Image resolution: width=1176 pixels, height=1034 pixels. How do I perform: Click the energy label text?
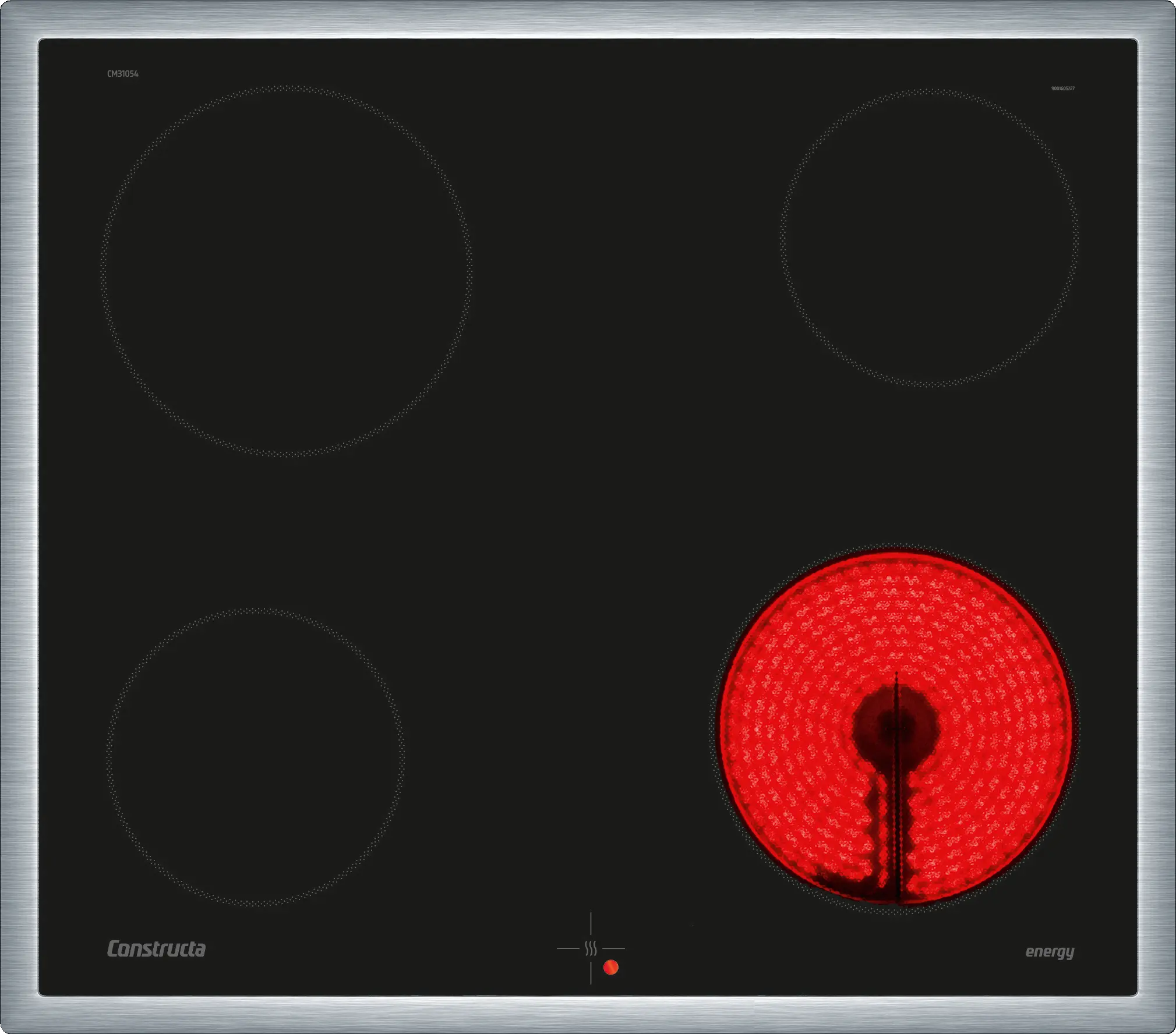pos(1050,952)
